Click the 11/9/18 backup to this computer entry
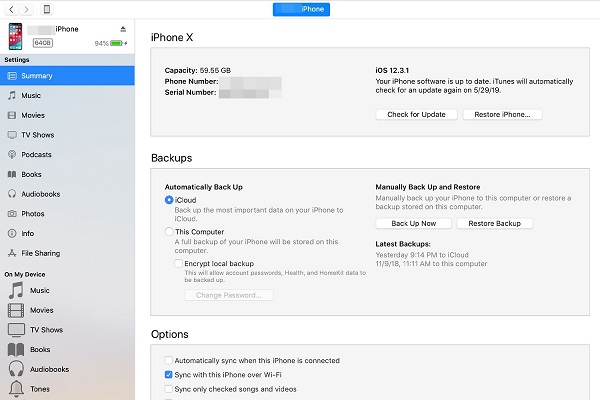The width and height of the screenshot is (600, 400). point(431,263)
